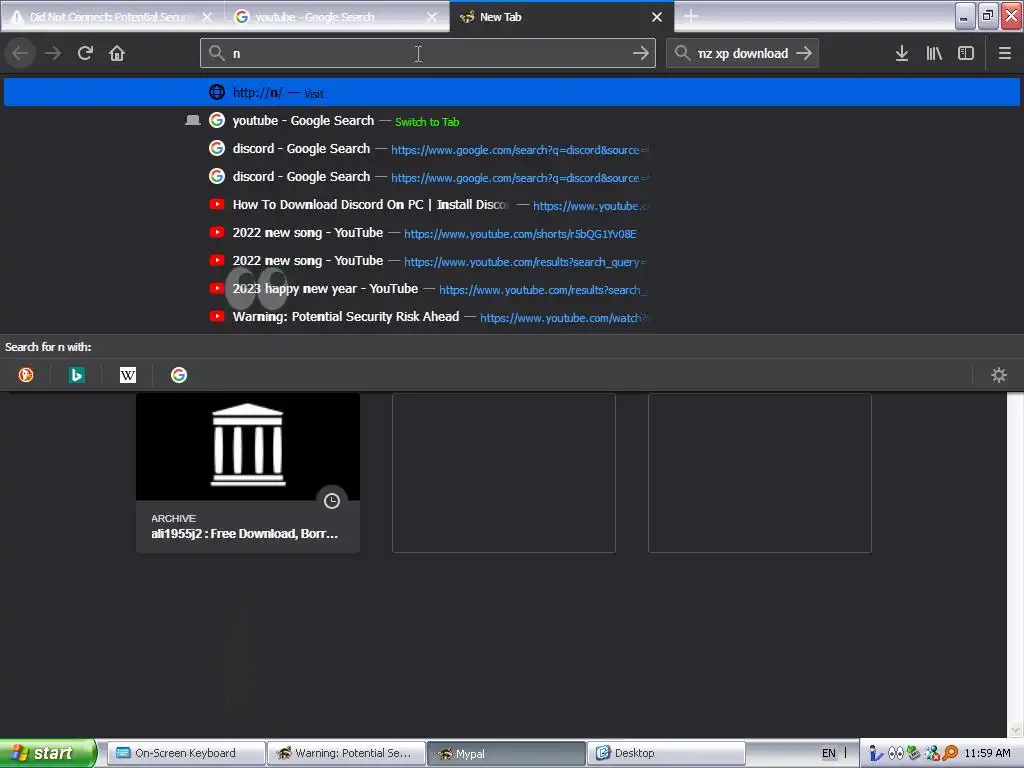
Task: Select How To Download Discord On PC suggestion
Action: coord(512,205)
